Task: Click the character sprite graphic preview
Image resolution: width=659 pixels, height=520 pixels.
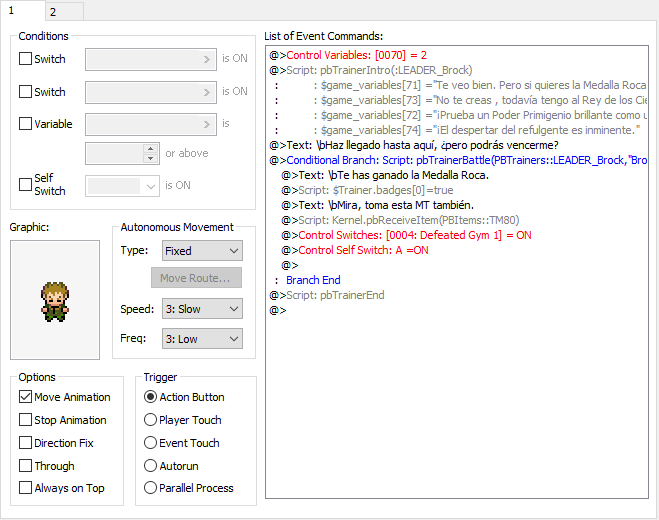Action: click(x=55, y=299)
